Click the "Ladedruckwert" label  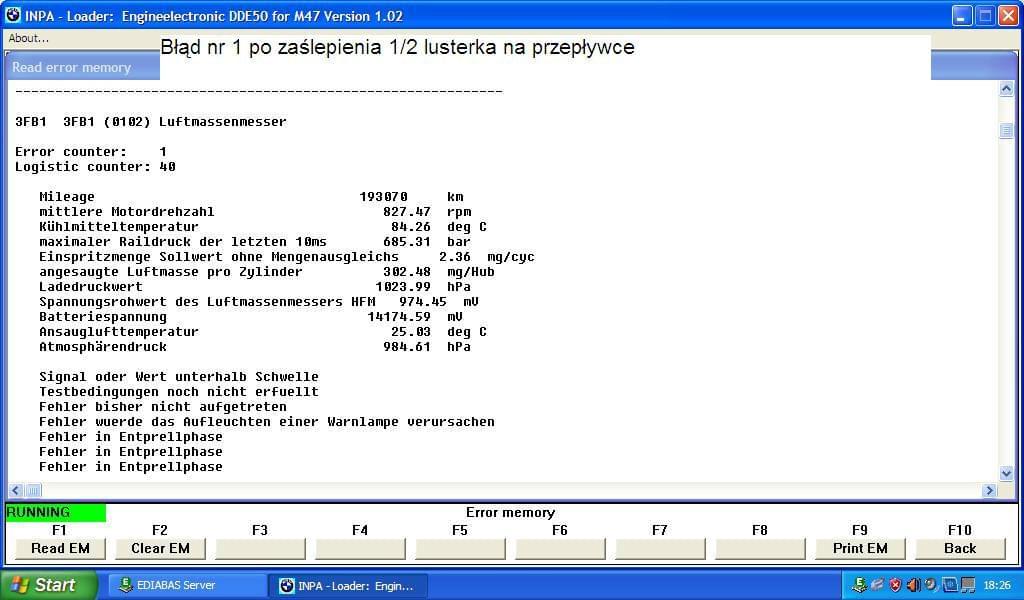tap(91, 287)
